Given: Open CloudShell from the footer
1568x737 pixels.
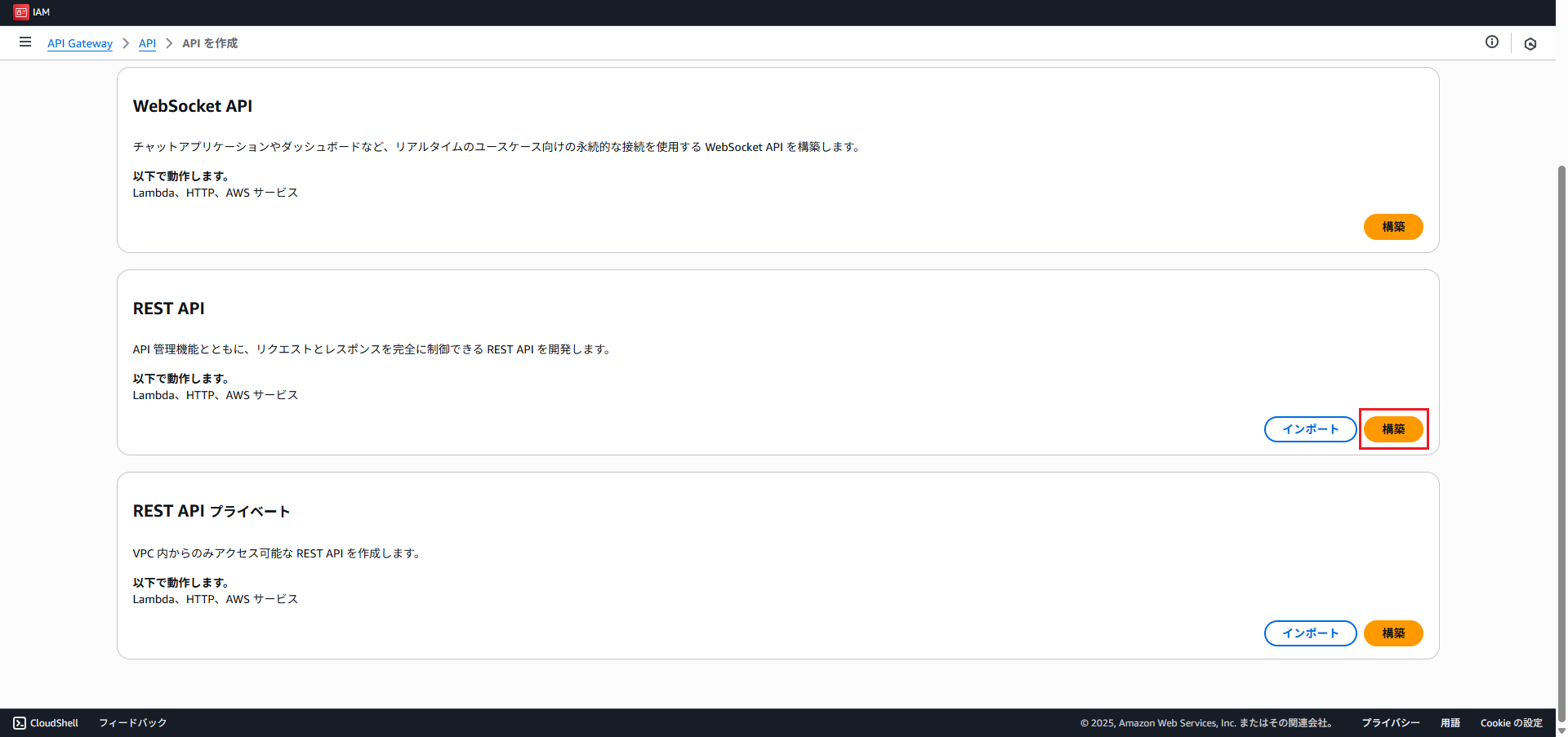Looking at the screenshot, I should (47, 723).
